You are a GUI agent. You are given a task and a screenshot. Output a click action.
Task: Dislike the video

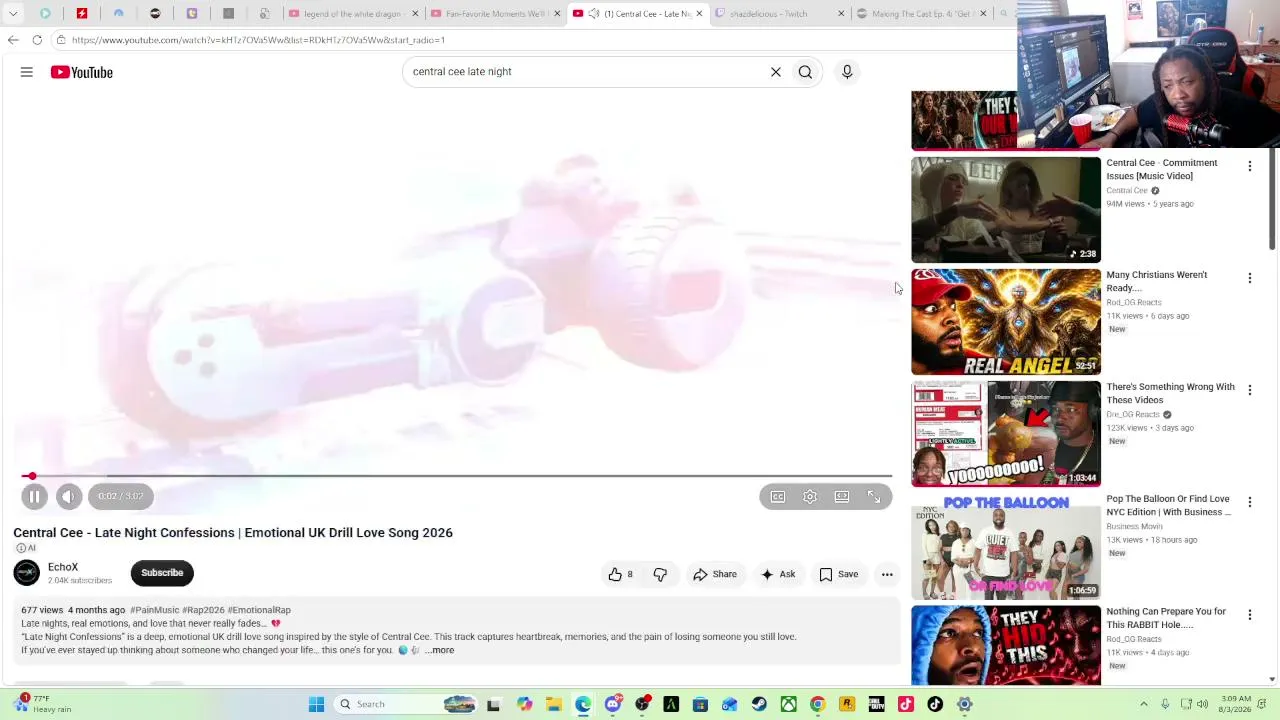tap(660, 574)
